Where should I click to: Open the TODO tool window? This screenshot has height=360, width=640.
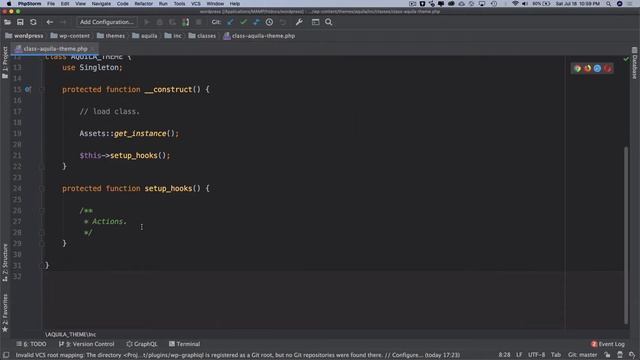pos(31,344)
